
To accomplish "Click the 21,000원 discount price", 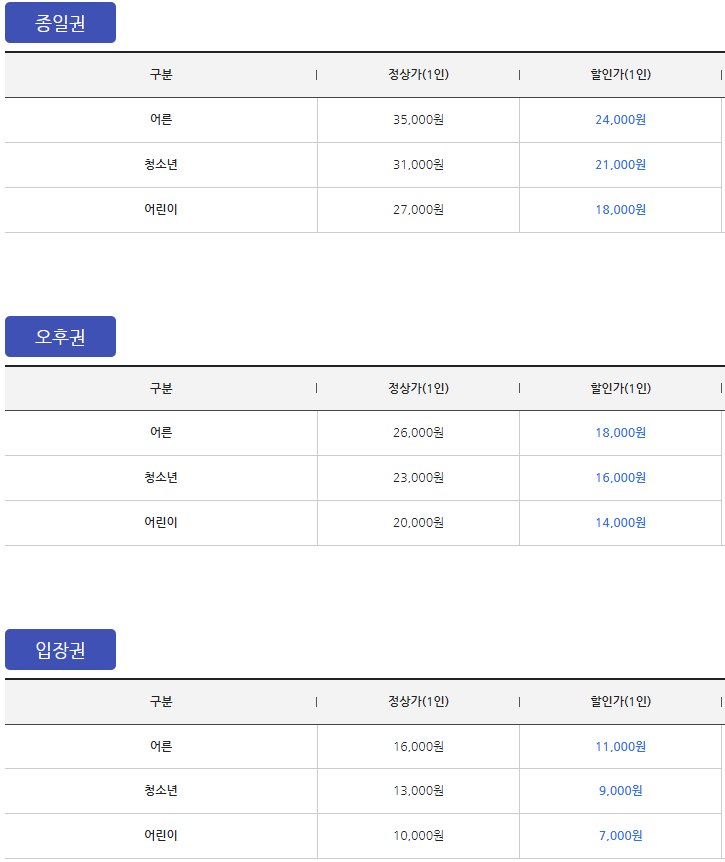I will (x=621, y=164).
